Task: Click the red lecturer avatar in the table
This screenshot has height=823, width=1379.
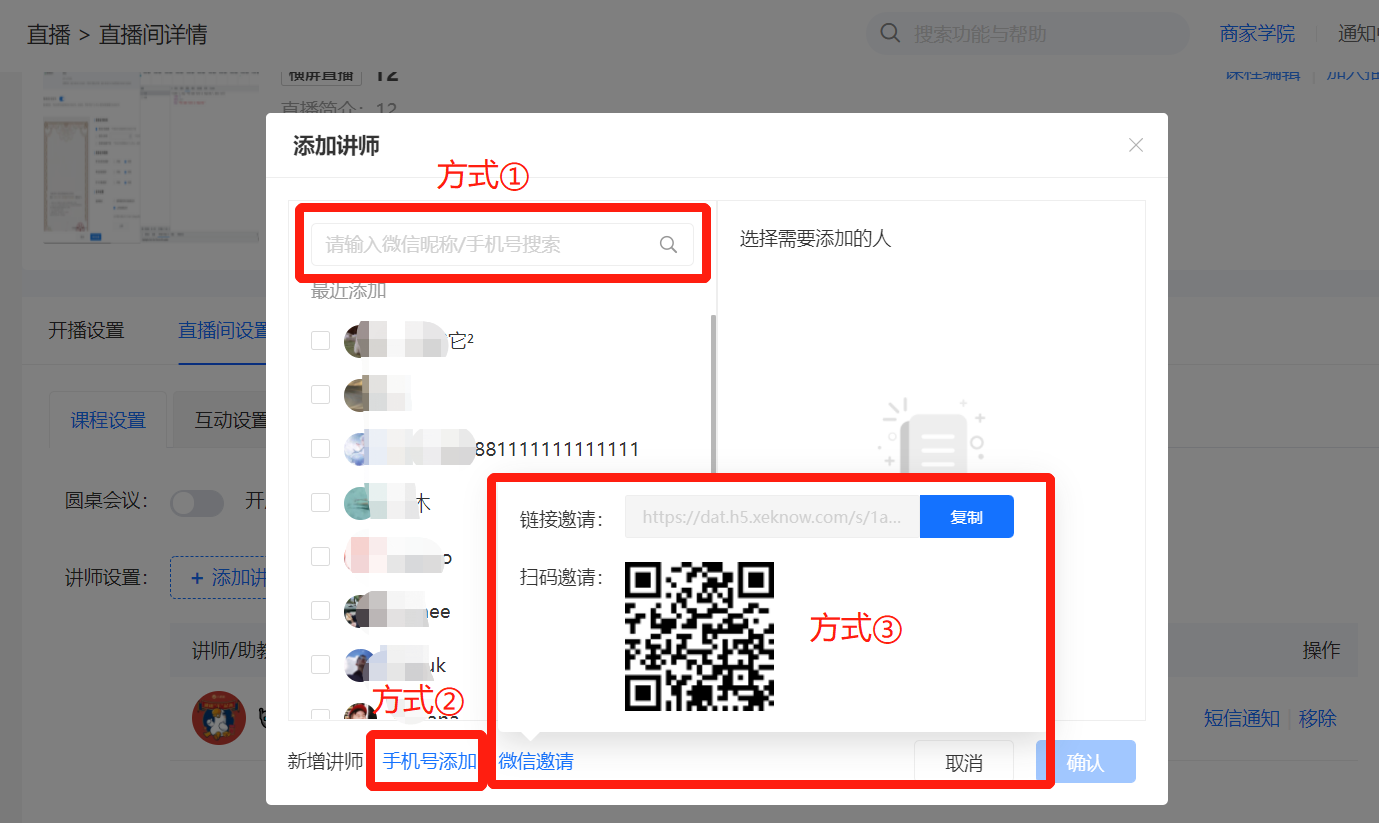Action: (x=219, y=717)
